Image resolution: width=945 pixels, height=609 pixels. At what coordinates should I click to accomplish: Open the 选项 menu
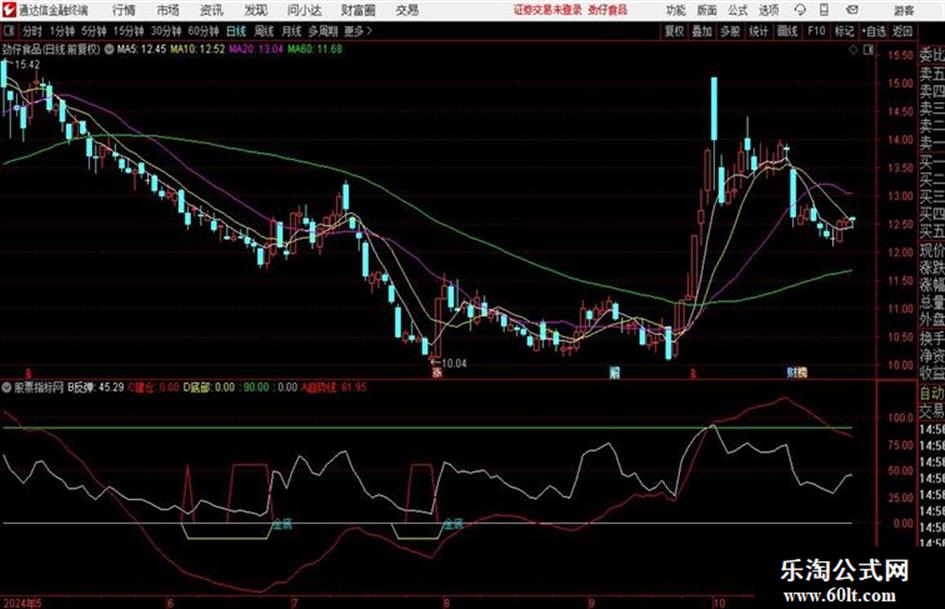coord(768,10)
